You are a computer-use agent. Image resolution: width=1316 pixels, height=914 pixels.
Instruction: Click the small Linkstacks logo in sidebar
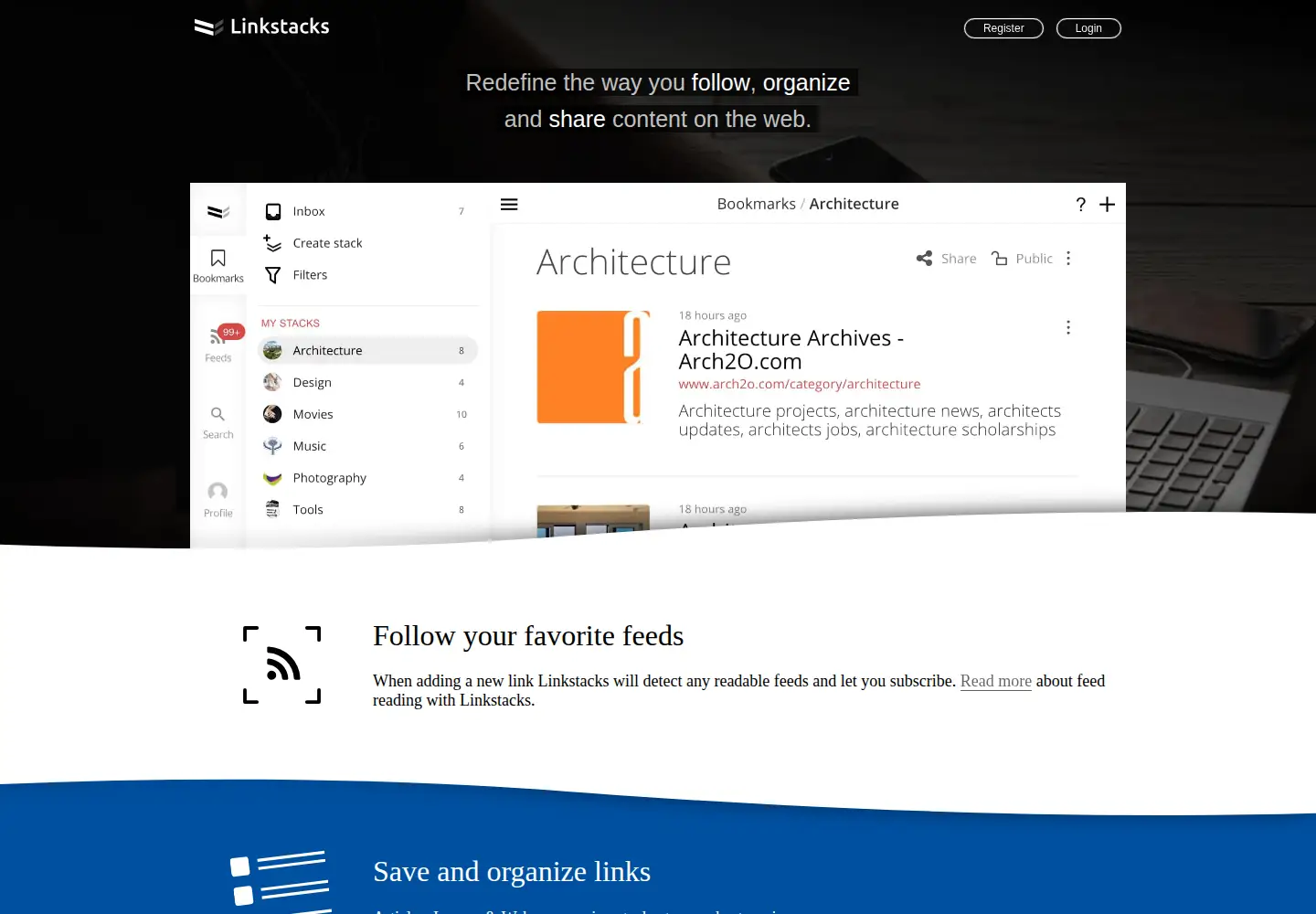point(218,212)
